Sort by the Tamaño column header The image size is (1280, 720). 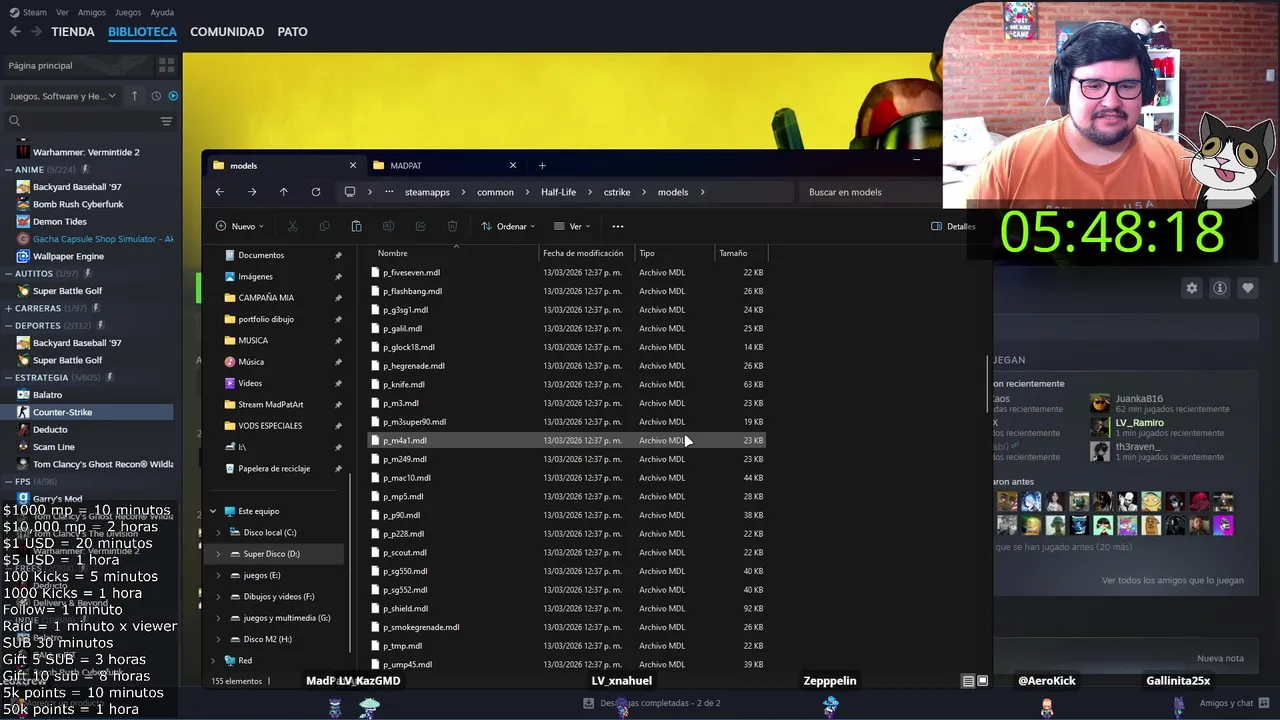741,253
